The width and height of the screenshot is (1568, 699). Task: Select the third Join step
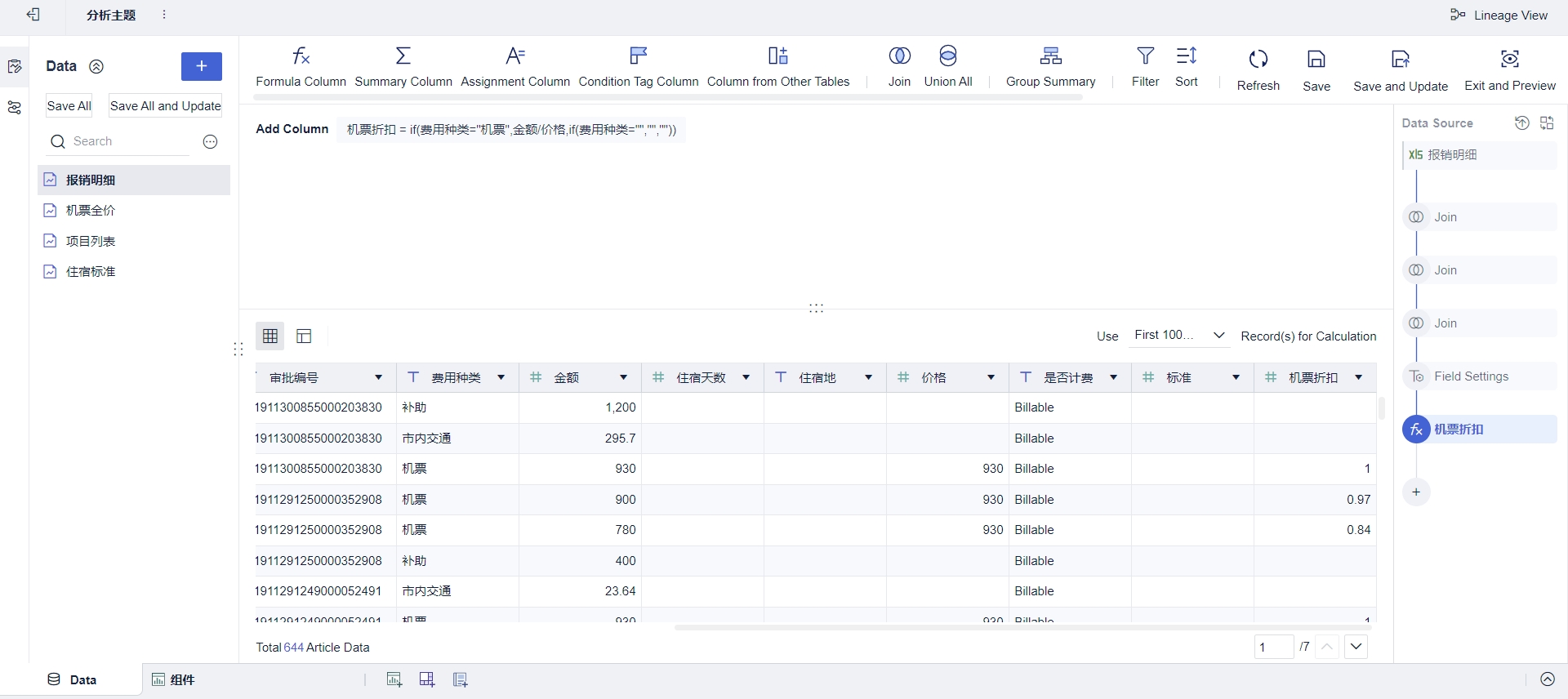[1480, 323]
